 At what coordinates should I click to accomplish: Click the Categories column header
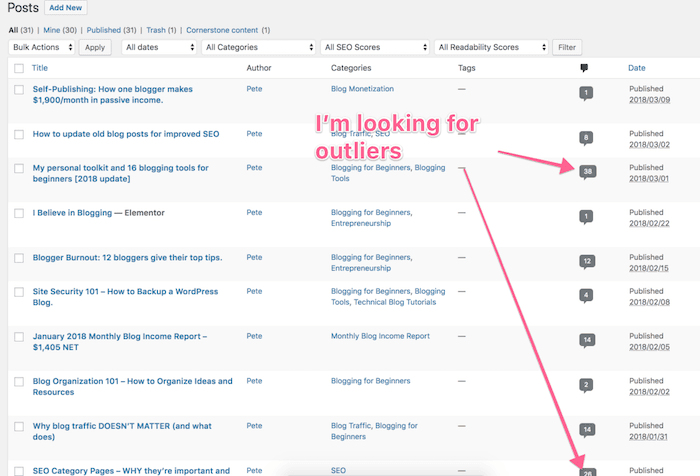(x=351, y=68)
